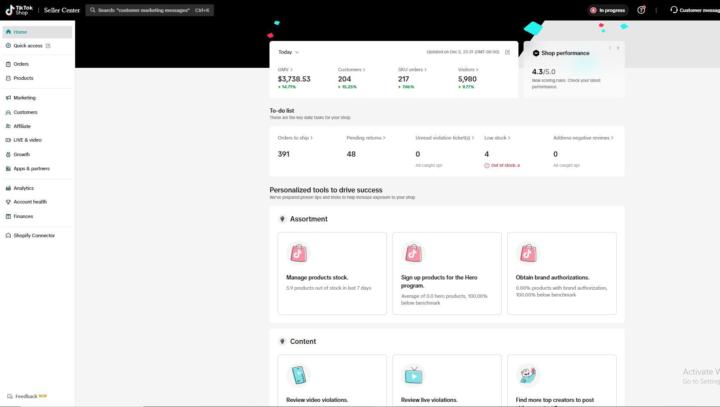Click the Affiliate icon in sidebar
This screenshot has height=407, width=720.
tap(8, 126)
